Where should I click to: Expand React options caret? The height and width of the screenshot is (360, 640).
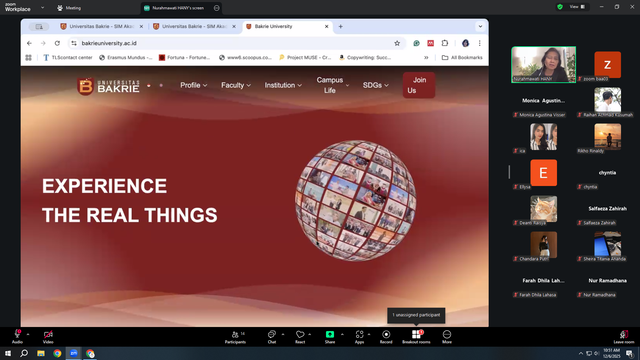point(309,334)
